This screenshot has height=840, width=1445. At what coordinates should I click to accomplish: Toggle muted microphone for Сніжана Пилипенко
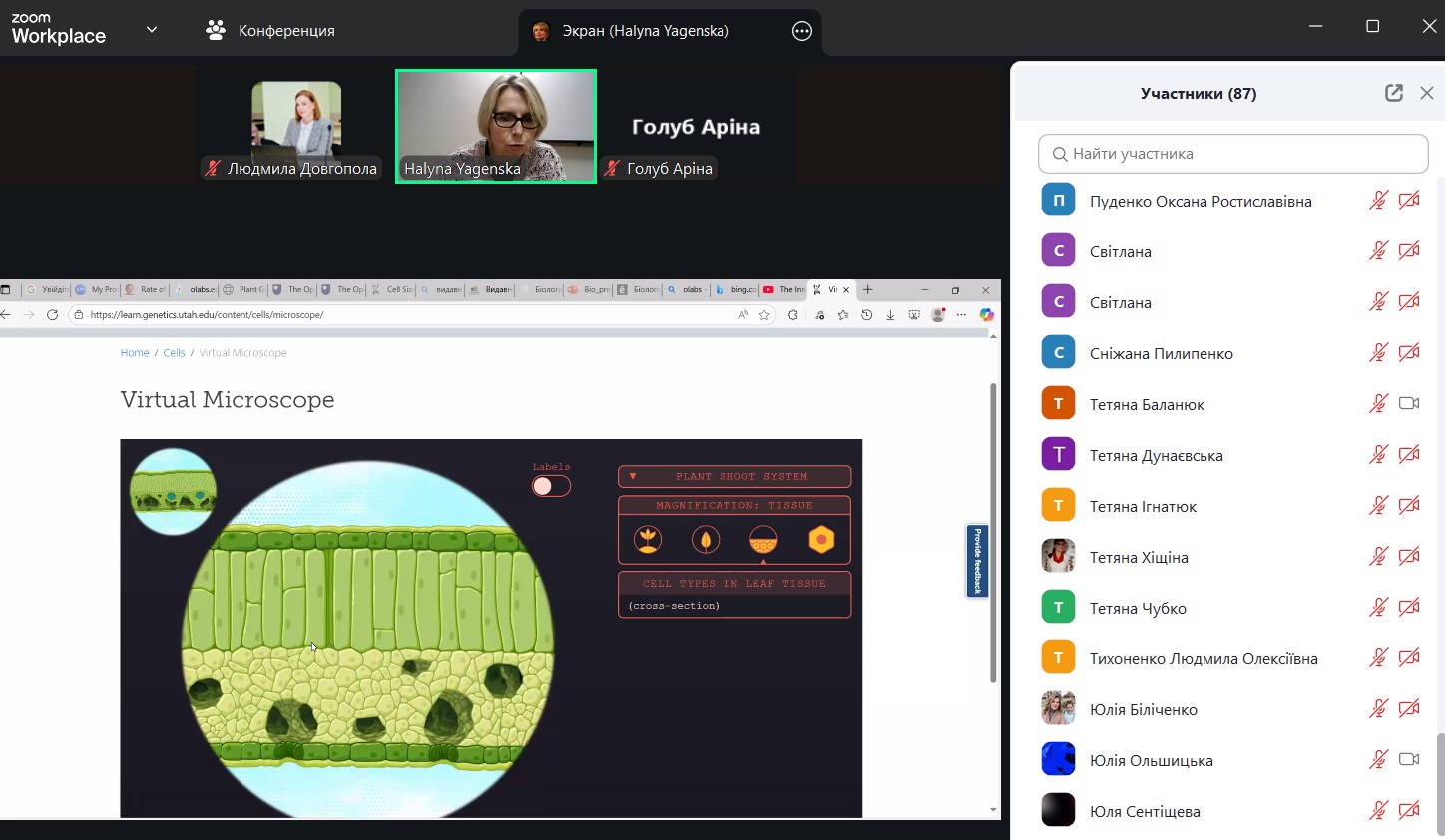[x=1378, y=353]
